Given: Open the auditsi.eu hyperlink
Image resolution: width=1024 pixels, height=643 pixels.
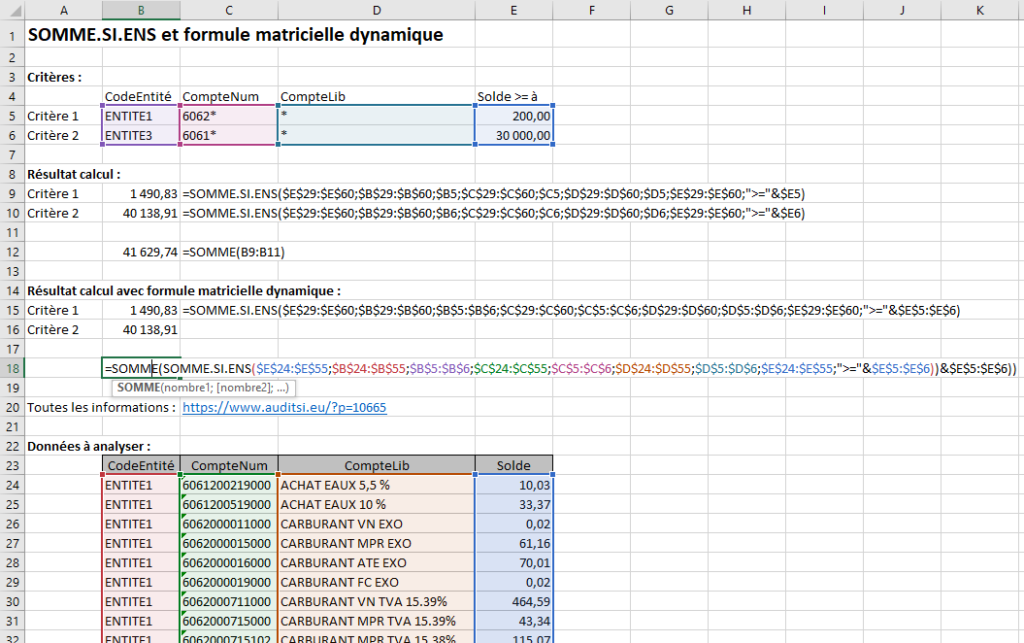Looking at the screenshot, I should (x=284, y=408).
